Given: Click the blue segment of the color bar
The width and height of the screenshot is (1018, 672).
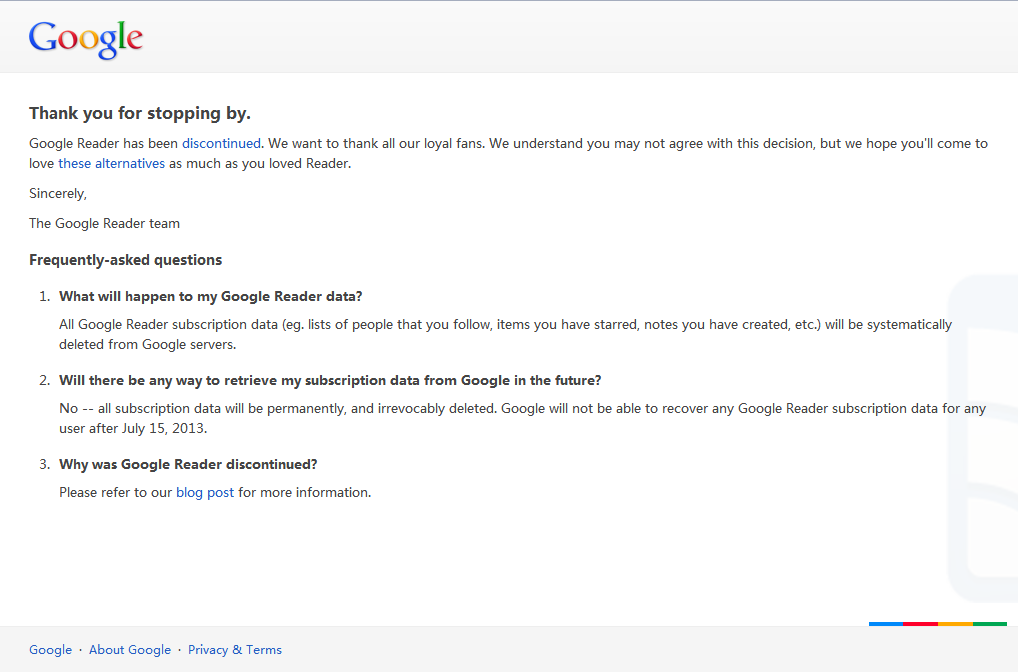Looking at the screenshot, I should (886, 624).
